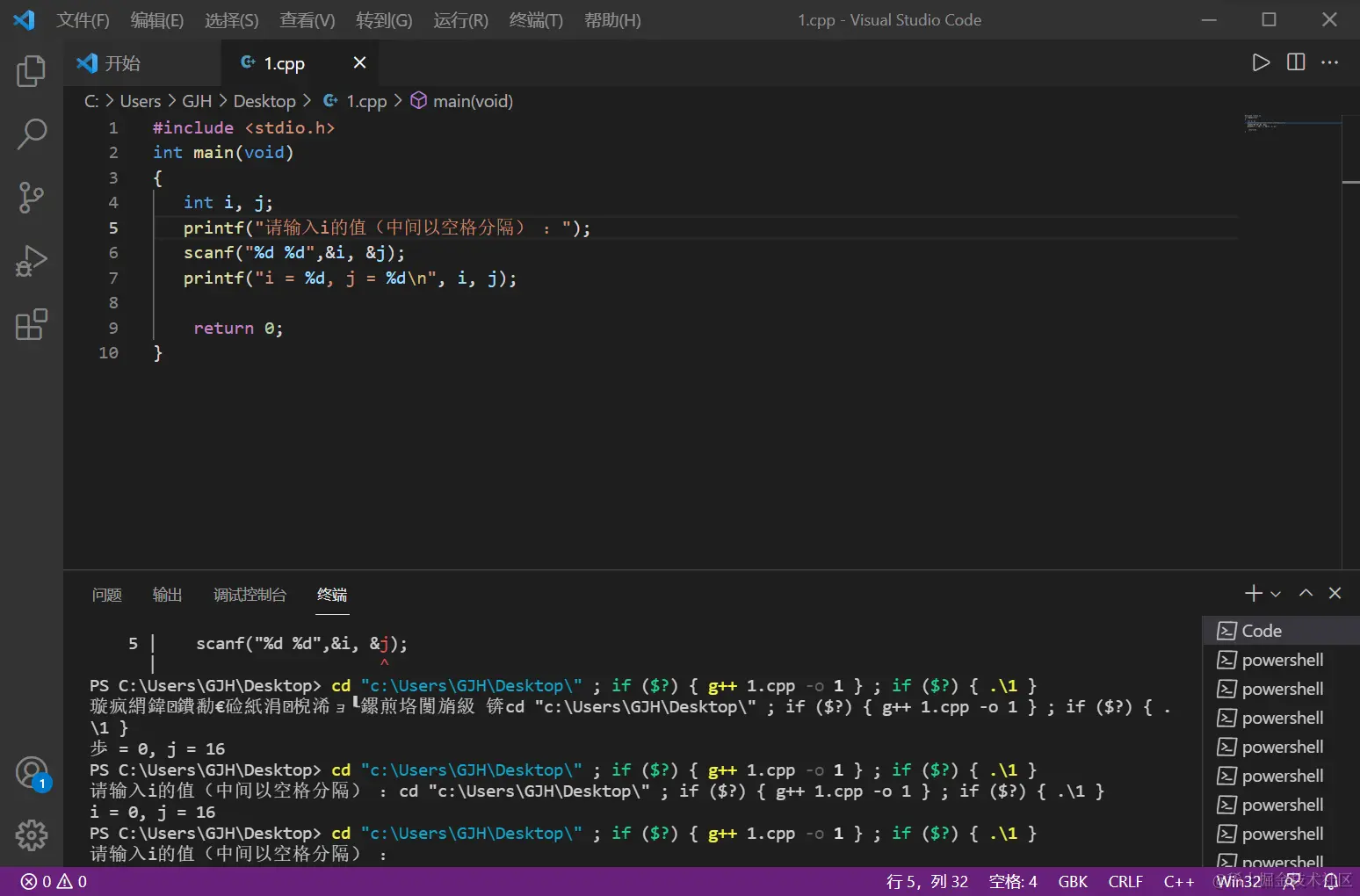
Task: Click the 空格: 4 indentation setting
Action: click(x=1013, y=882)
